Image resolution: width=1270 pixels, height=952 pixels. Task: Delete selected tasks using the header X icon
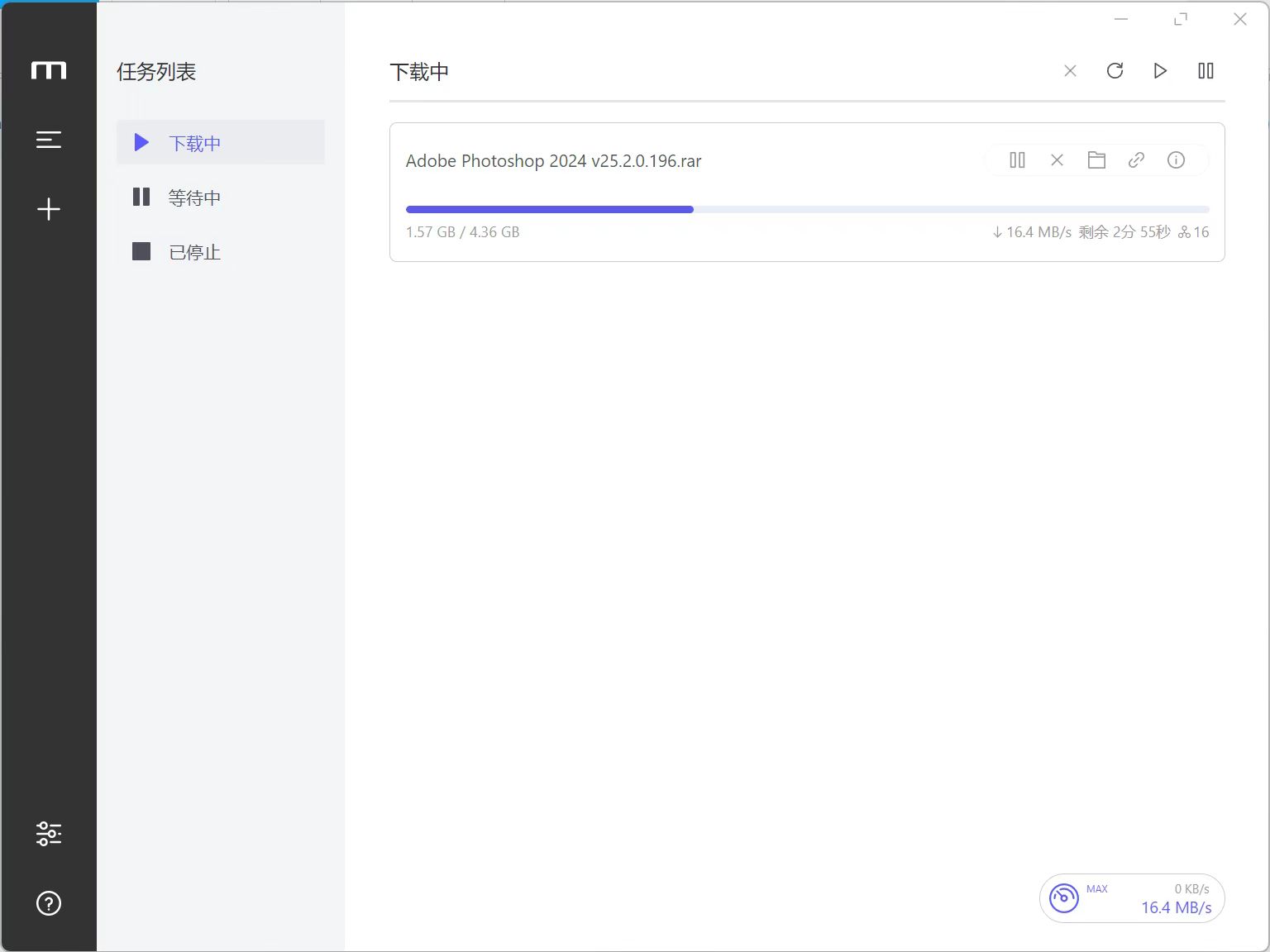click(1070, 71)
